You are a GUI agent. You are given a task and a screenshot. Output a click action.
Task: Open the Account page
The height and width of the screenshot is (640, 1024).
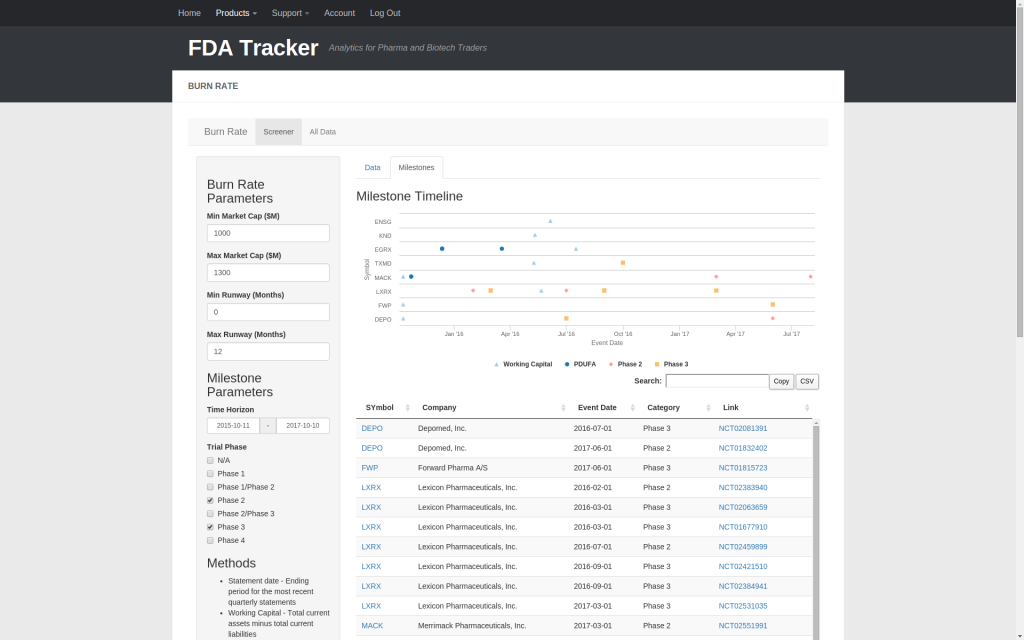point(340,13)
